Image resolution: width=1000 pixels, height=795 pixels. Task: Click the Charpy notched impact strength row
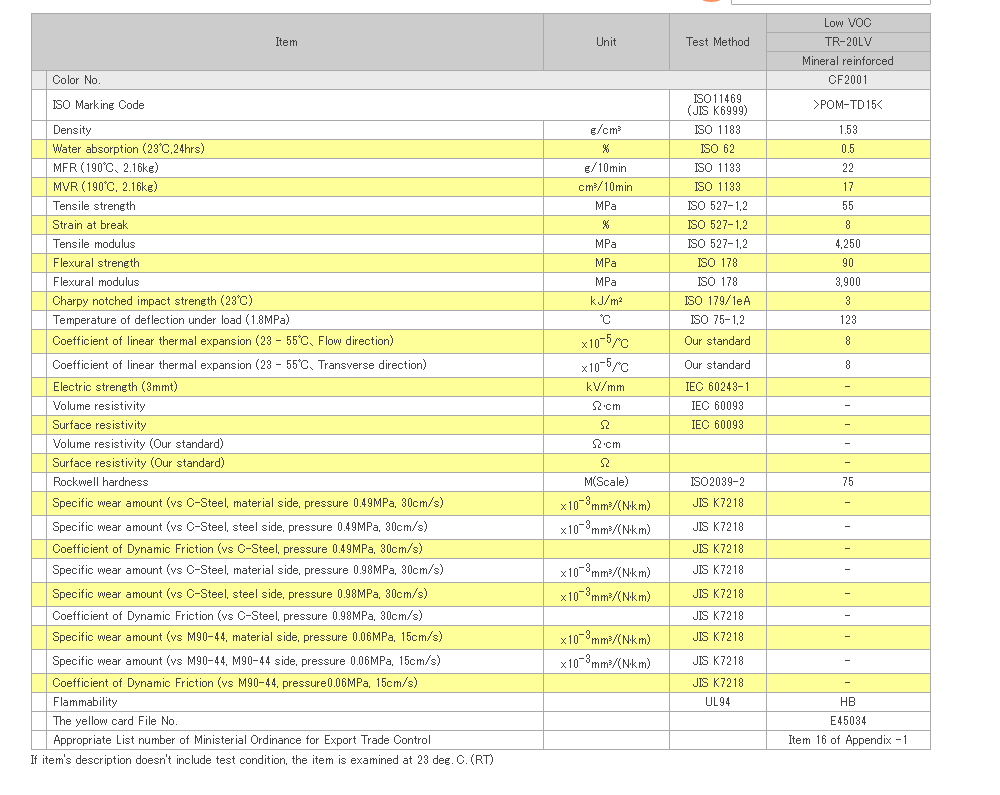(152, 301)
